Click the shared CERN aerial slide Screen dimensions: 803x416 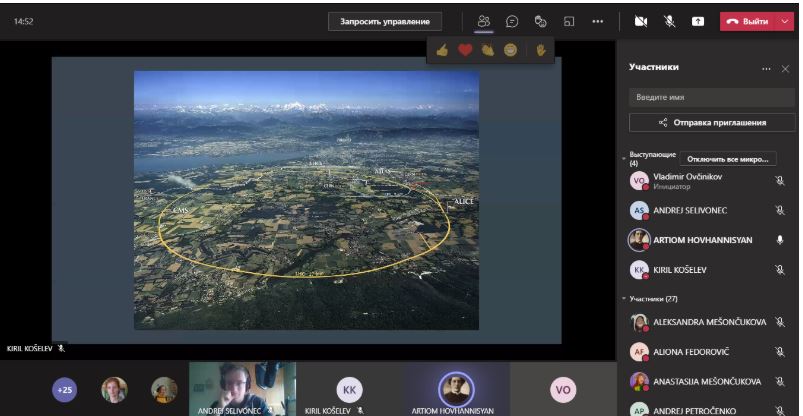(306, 200)
